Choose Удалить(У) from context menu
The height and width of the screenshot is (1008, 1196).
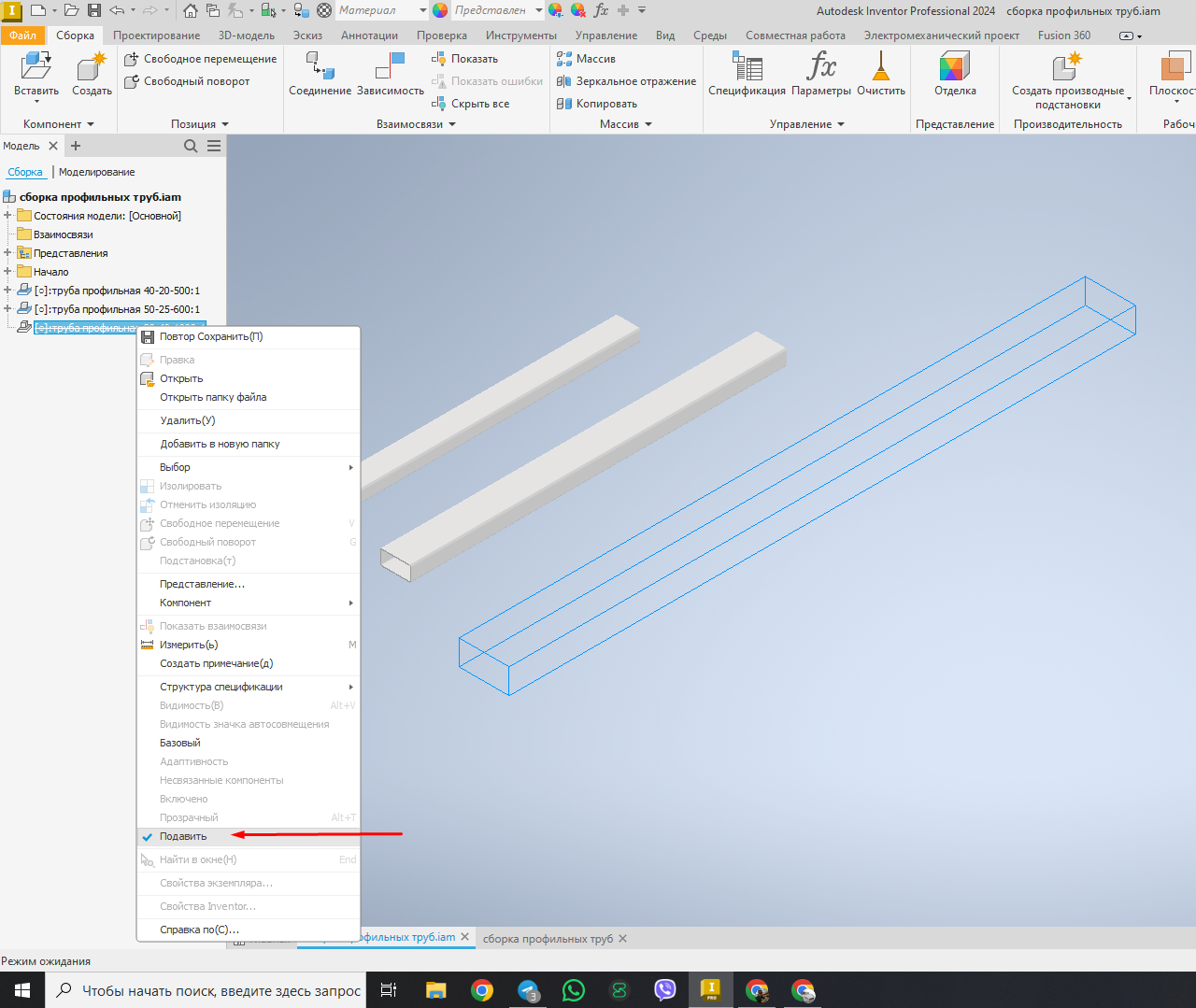click(249, 420)
